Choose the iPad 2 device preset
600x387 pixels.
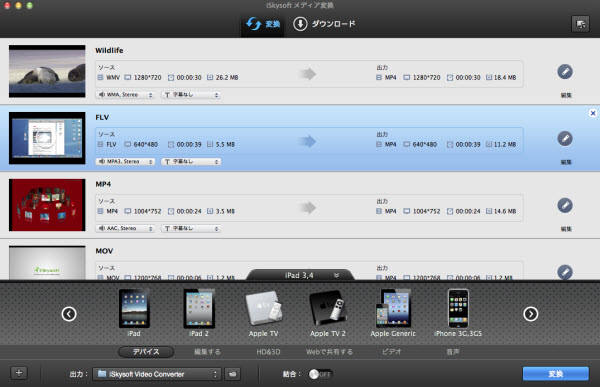(x=199, y=313)
